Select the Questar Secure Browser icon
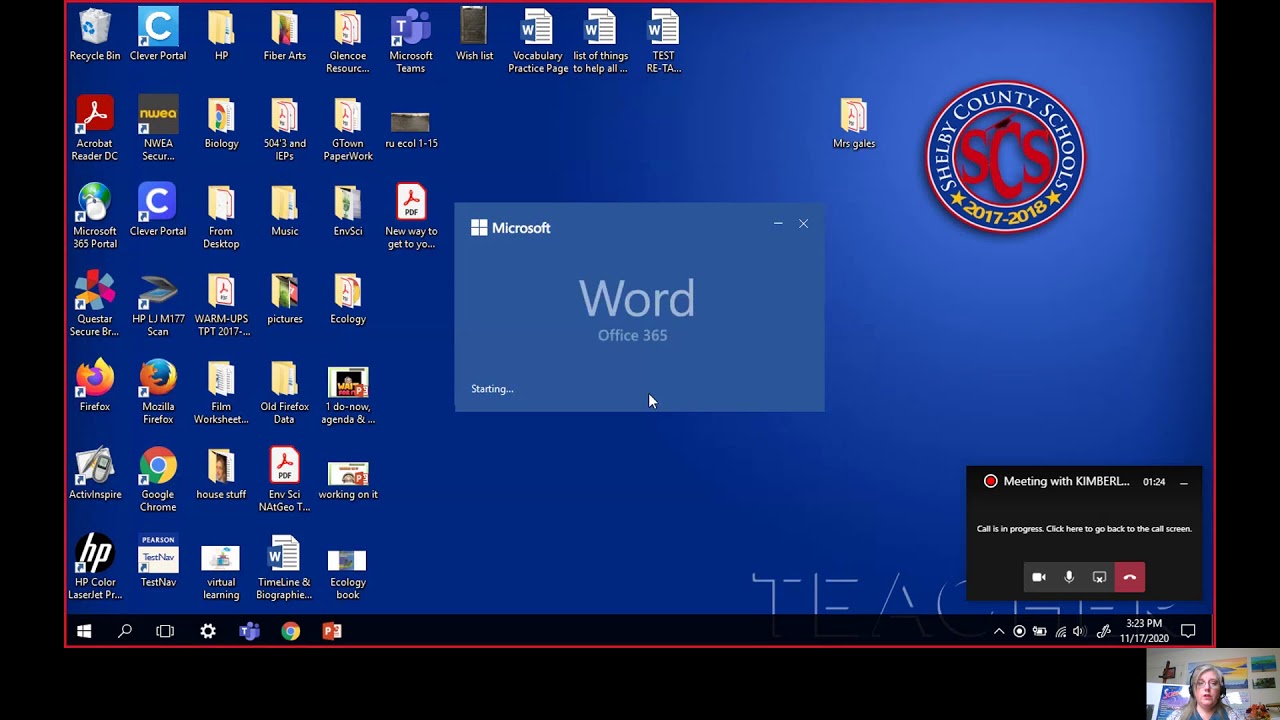 tap(95, 304)
